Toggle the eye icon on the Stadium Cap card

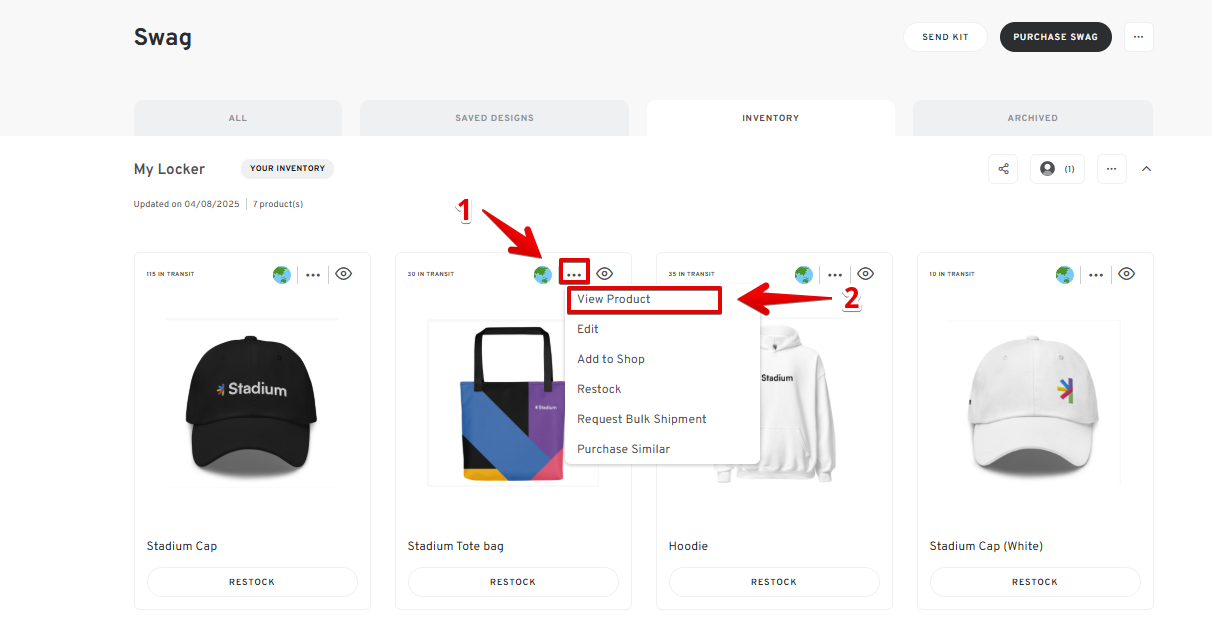(343, 274)
